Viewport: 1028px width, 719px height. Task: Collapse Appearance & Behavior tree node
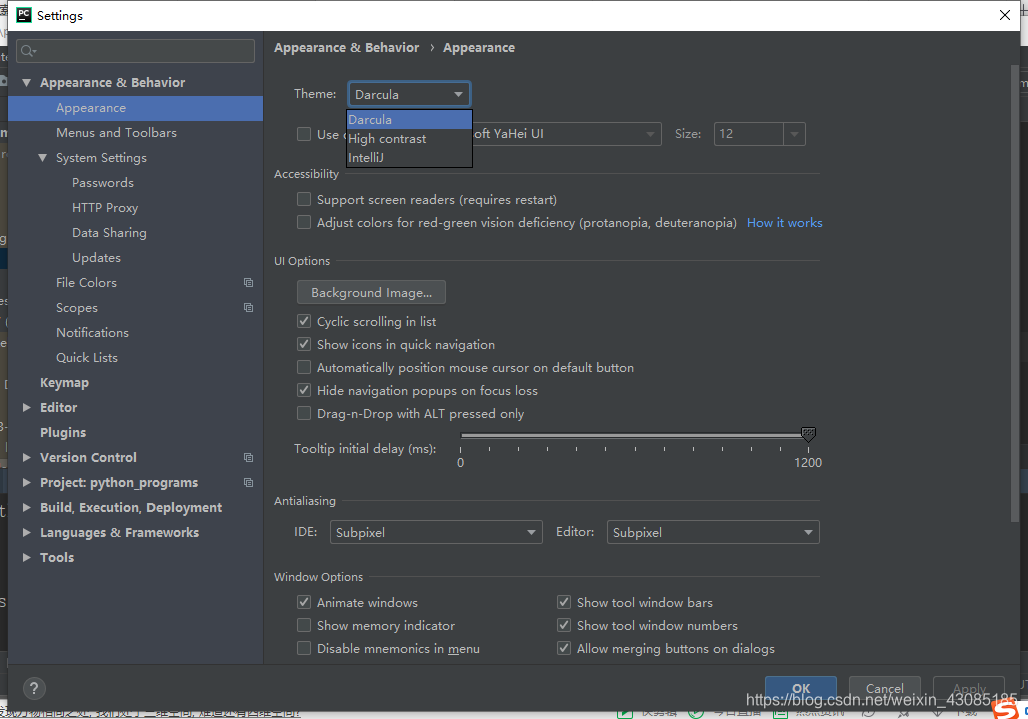click(26, 83)
